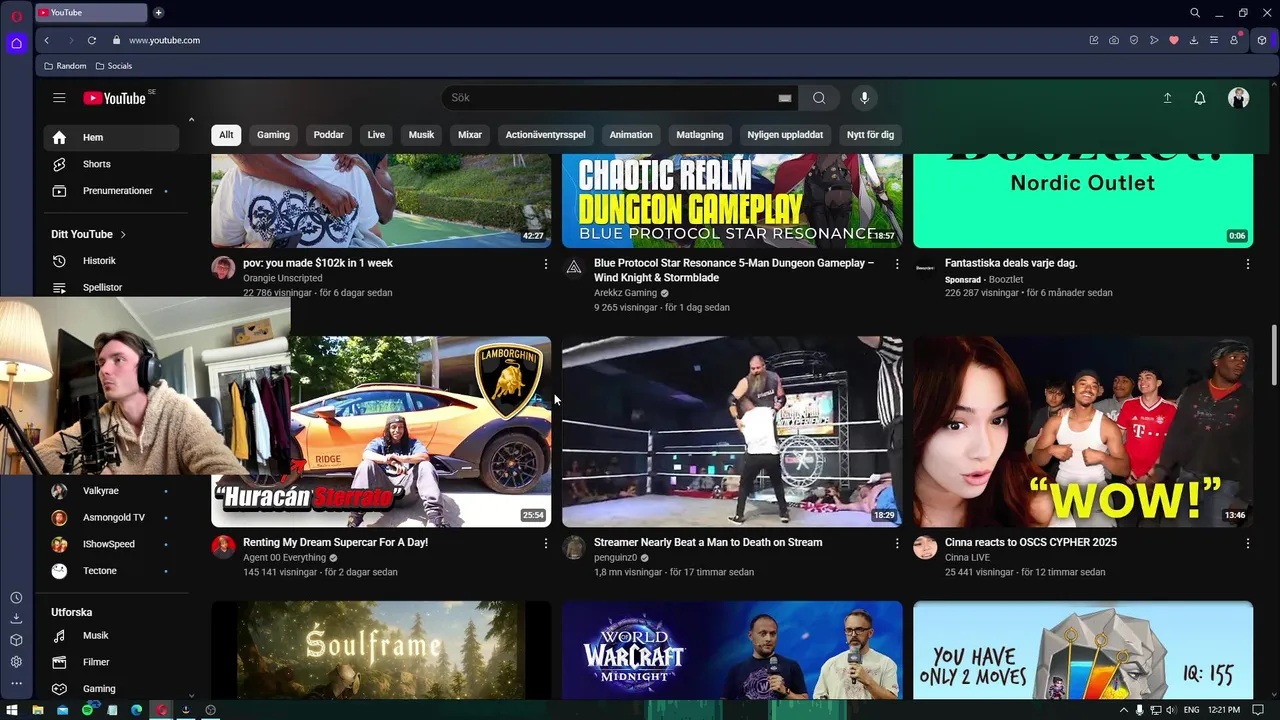This screenshot has height=720, width=1280.
Task: Go to 'Hem' in the sidebar
Action: [x=112, y=138]
